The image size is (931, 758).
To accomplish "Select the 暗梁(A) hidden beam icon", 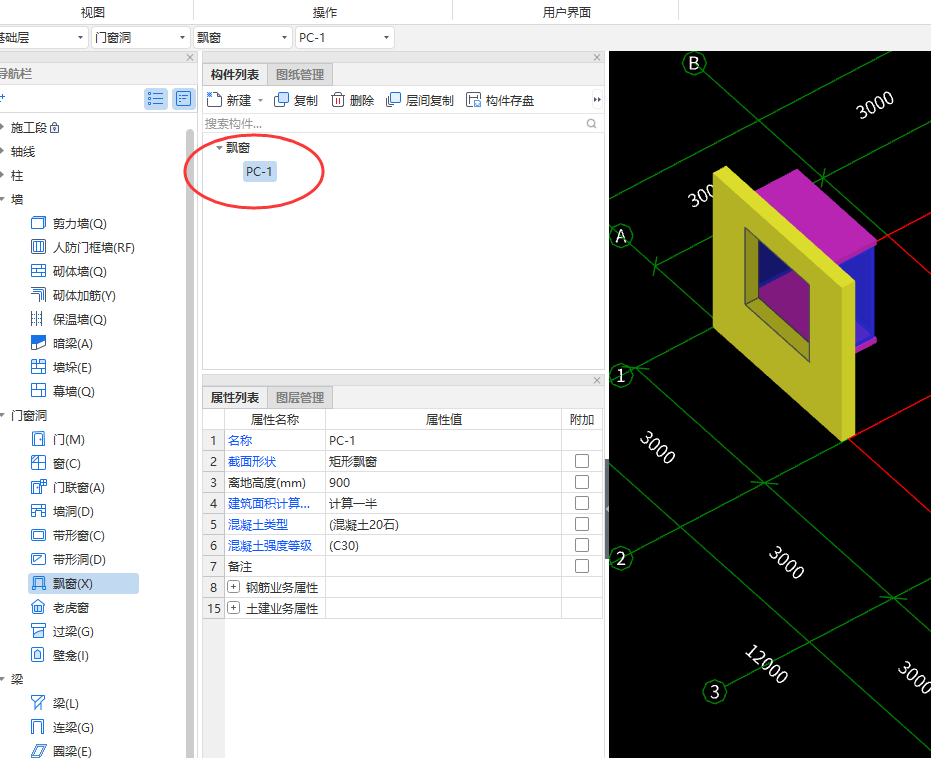I will click(x=38, y=343).
